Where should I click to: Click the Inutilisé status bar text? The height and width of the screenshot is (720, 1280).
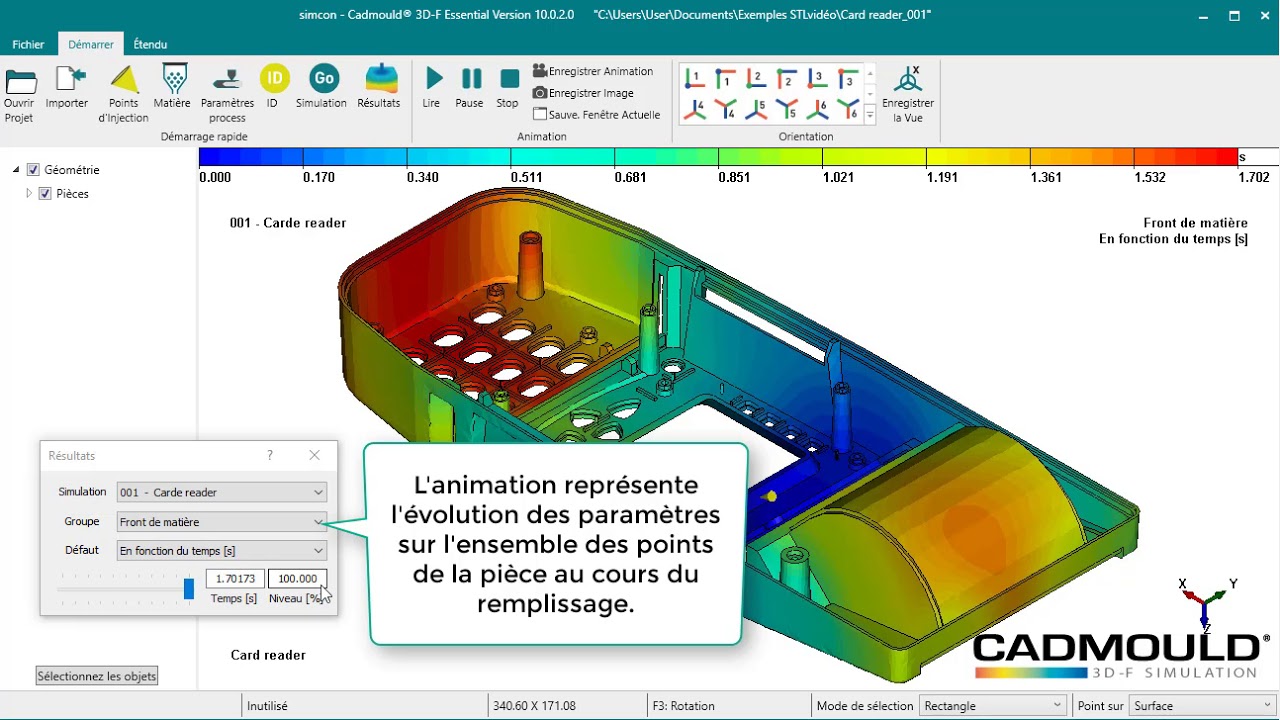267,706
